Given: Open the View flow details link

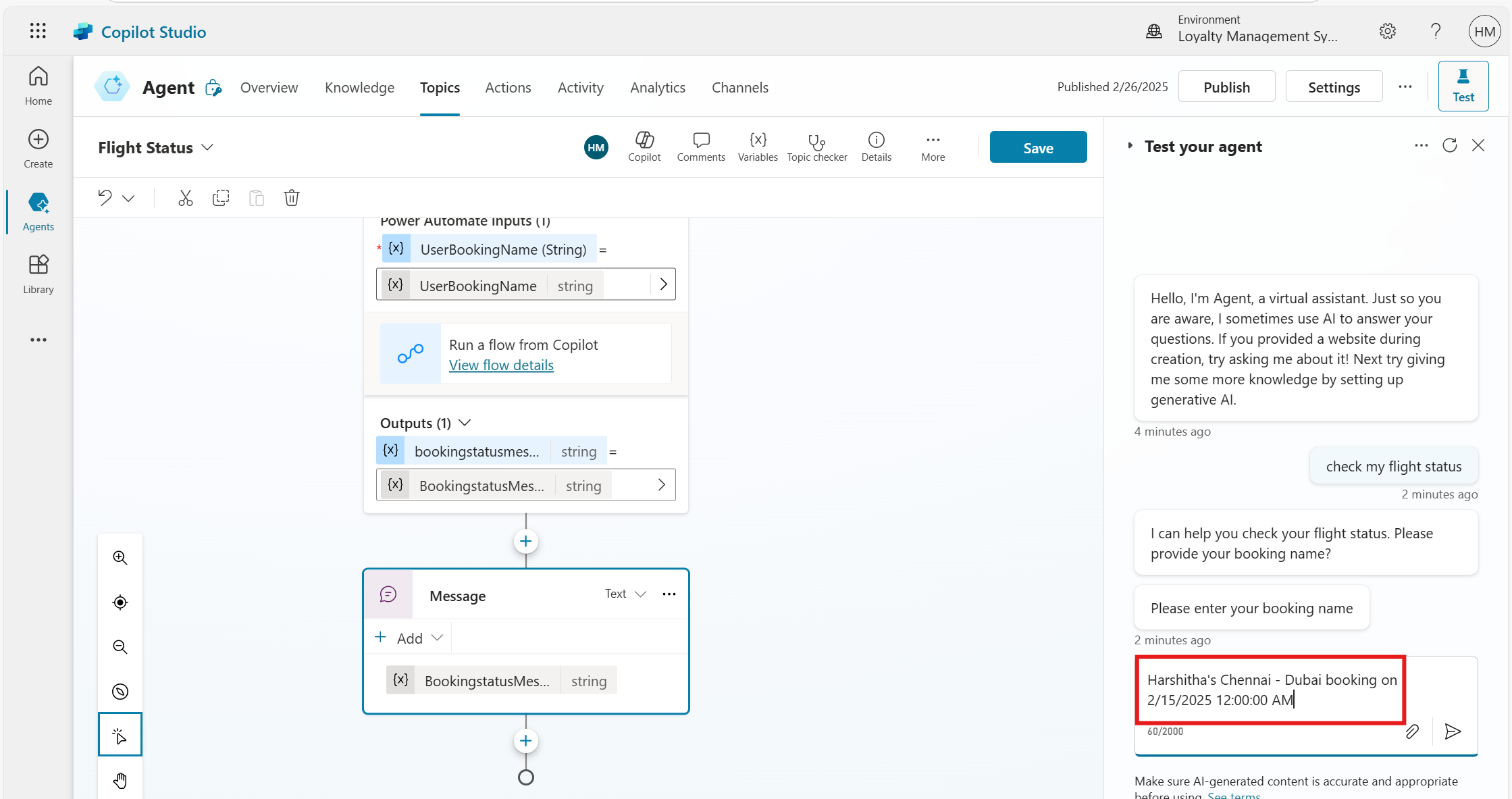Looking at the screenshot, I should coord(501,365).
